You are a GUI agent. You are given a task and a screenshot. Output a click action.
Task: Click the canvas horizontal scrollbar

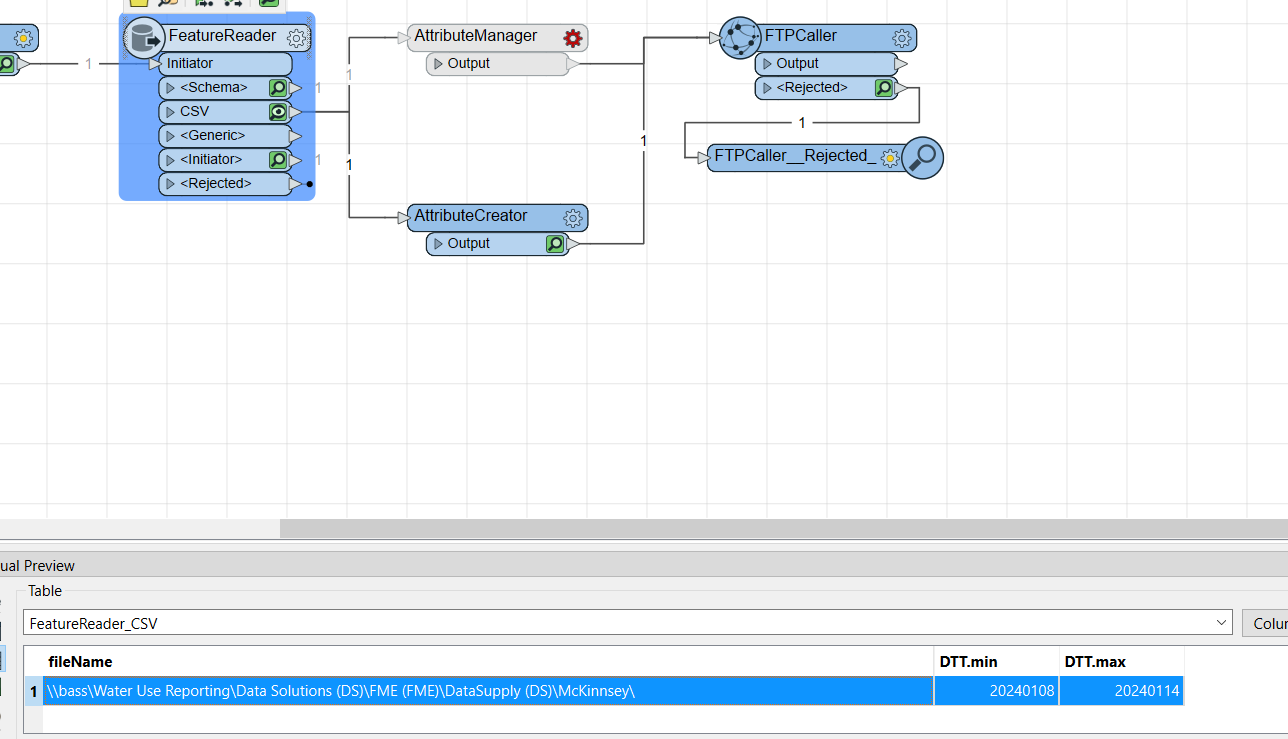pyautogui.click(x=784, y=528)
